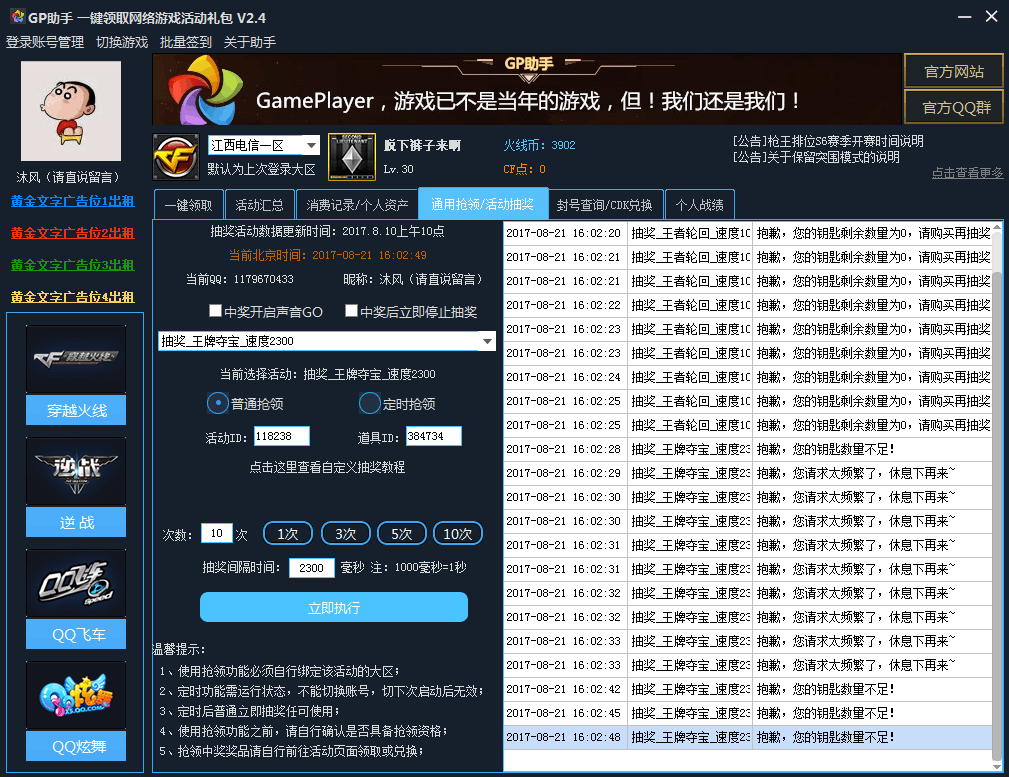Open 黄金文字广告位3出租 link

[x=73, y=265]
